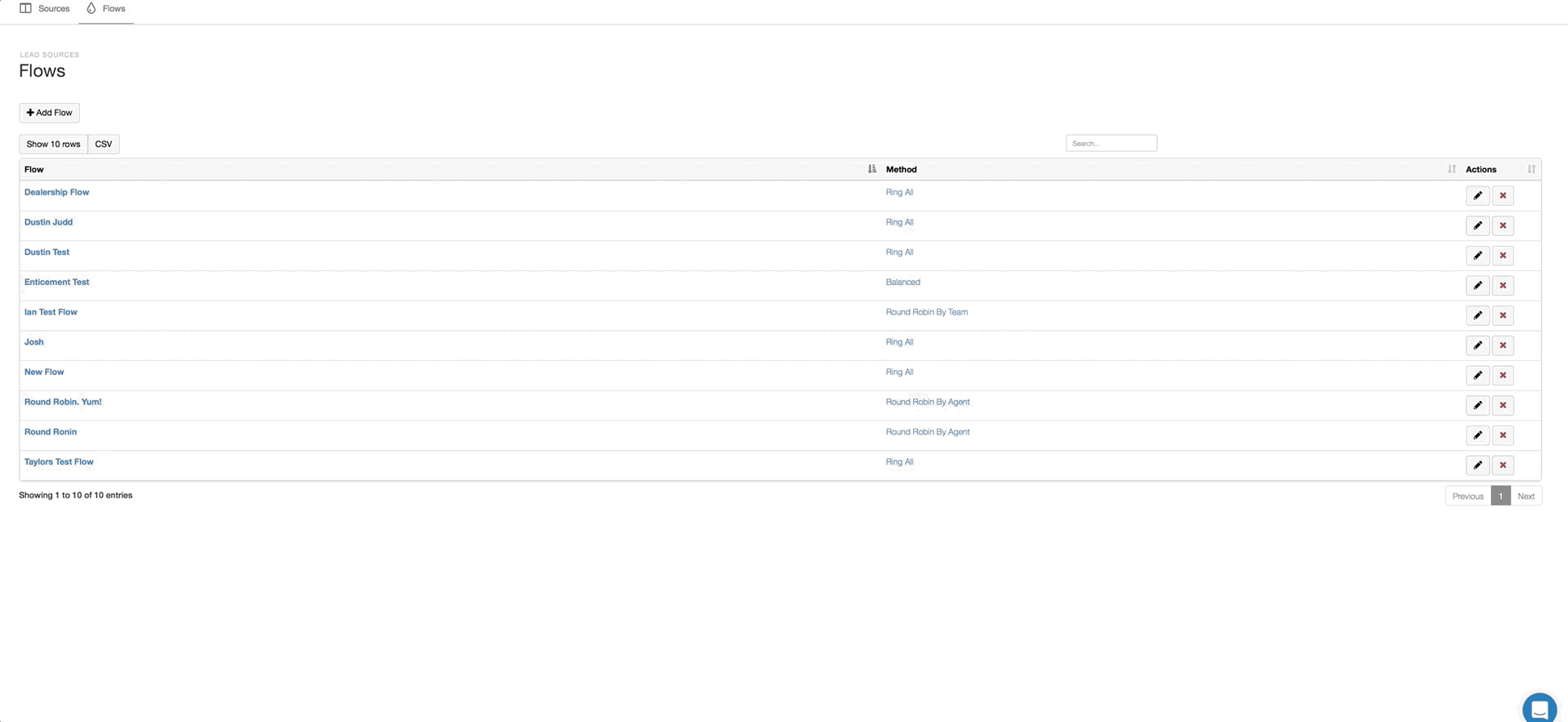Screen dimensions: 1568x722
Task: Open the Dealership Flow link
Action: point(56,192)
